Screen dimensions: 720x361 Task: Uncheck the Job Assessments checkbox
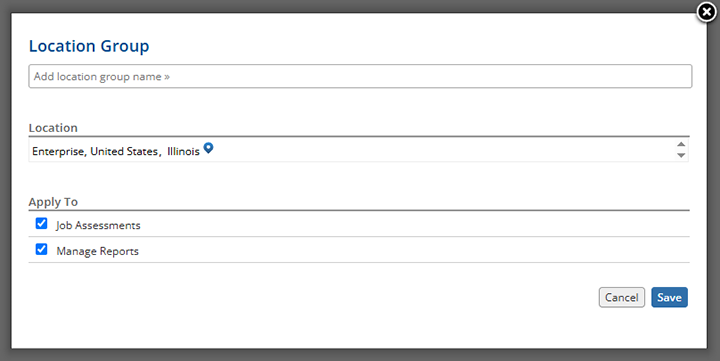[41, 224]
